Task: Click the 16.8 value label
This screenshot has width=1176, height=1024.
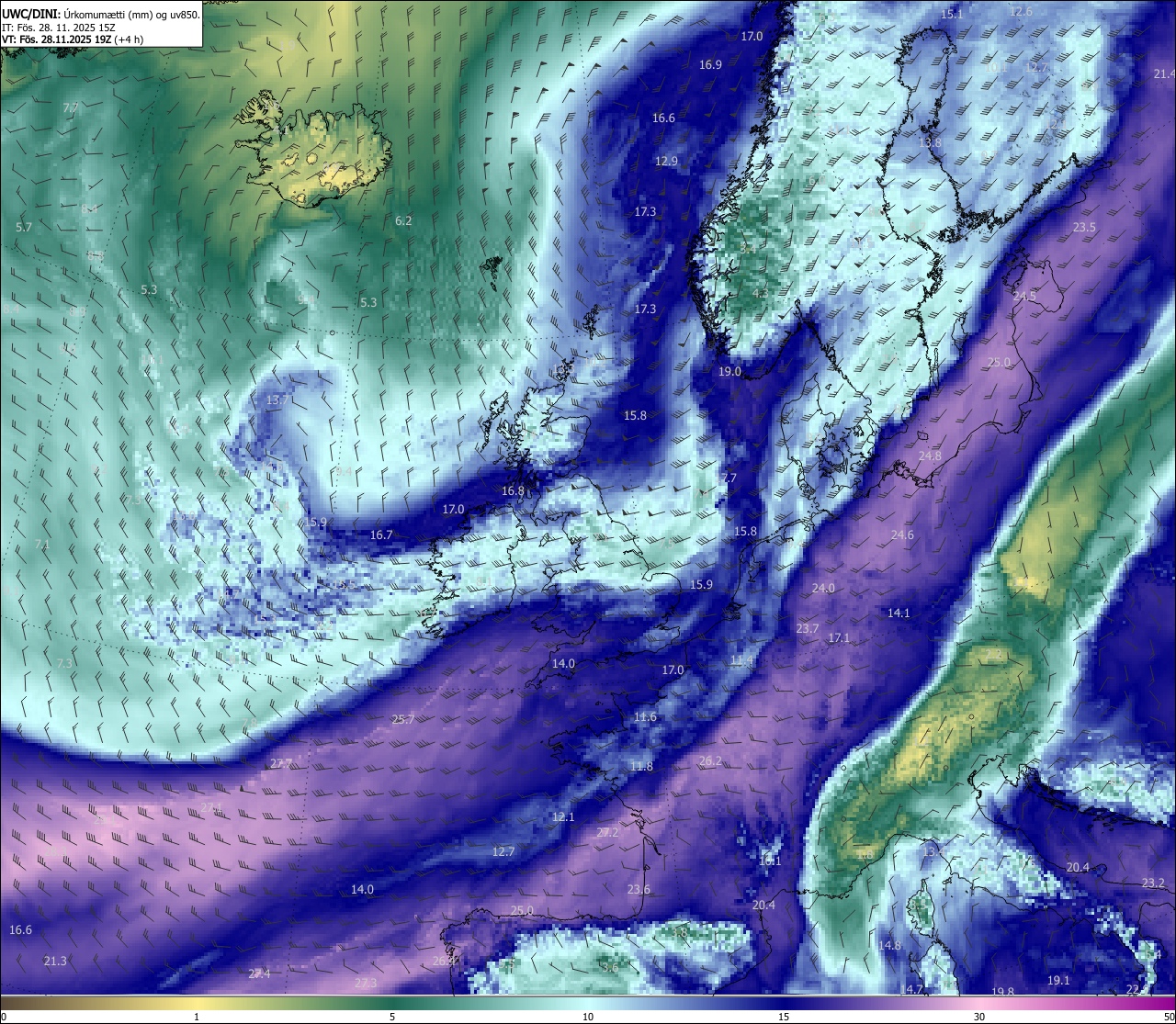Action: tap(513, 490)
